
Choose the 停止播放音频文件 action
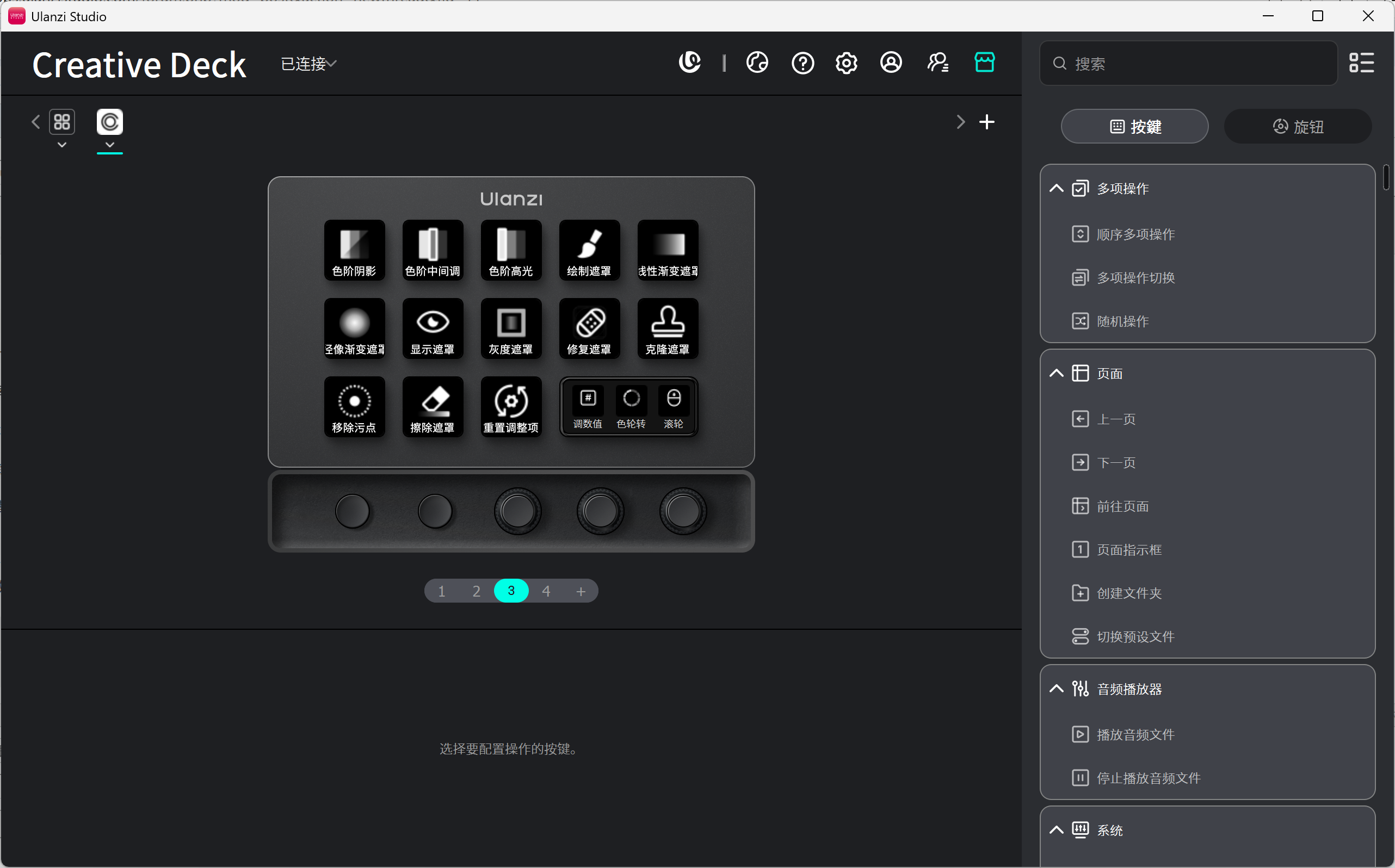coord(1135,778)
